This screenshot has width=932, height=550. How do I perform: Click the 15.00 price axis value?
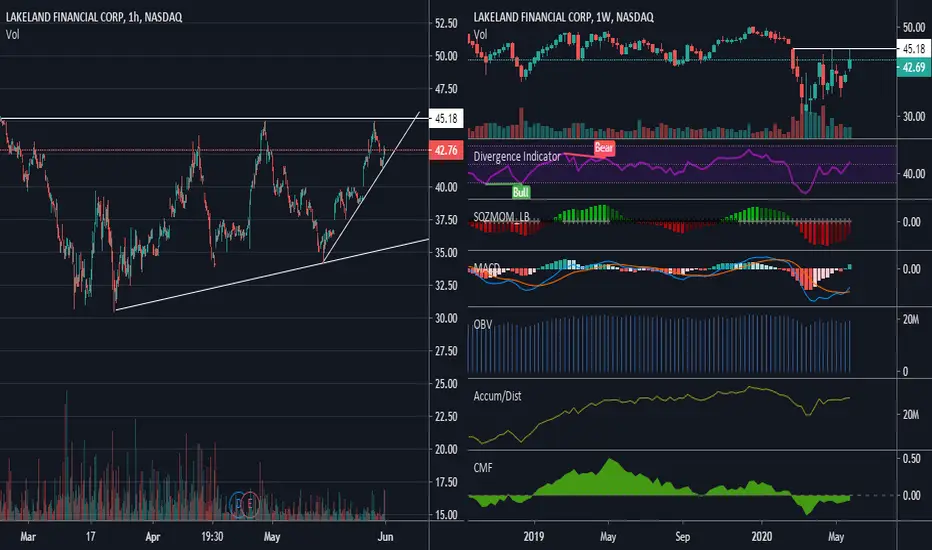tap(446, 515)
